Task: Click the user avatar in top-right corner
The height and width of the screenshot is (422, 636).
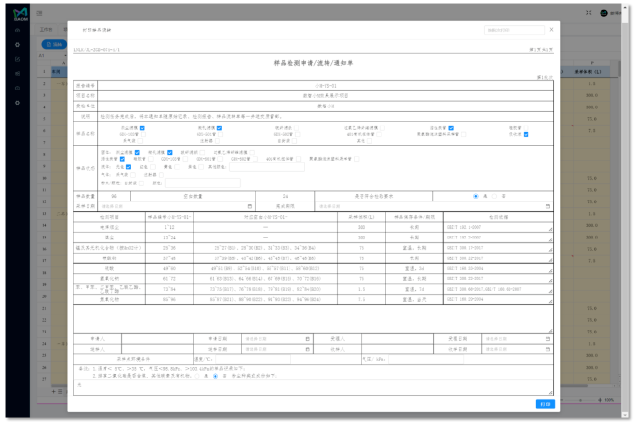Action: 603,13
